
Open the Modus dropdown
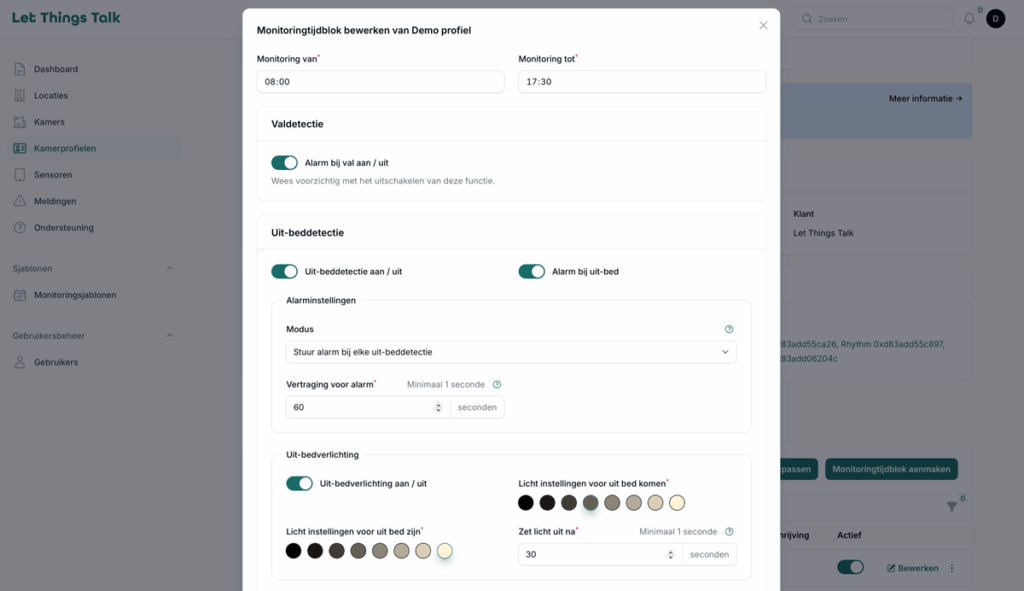pyautogui.click(x=511, y=352)
